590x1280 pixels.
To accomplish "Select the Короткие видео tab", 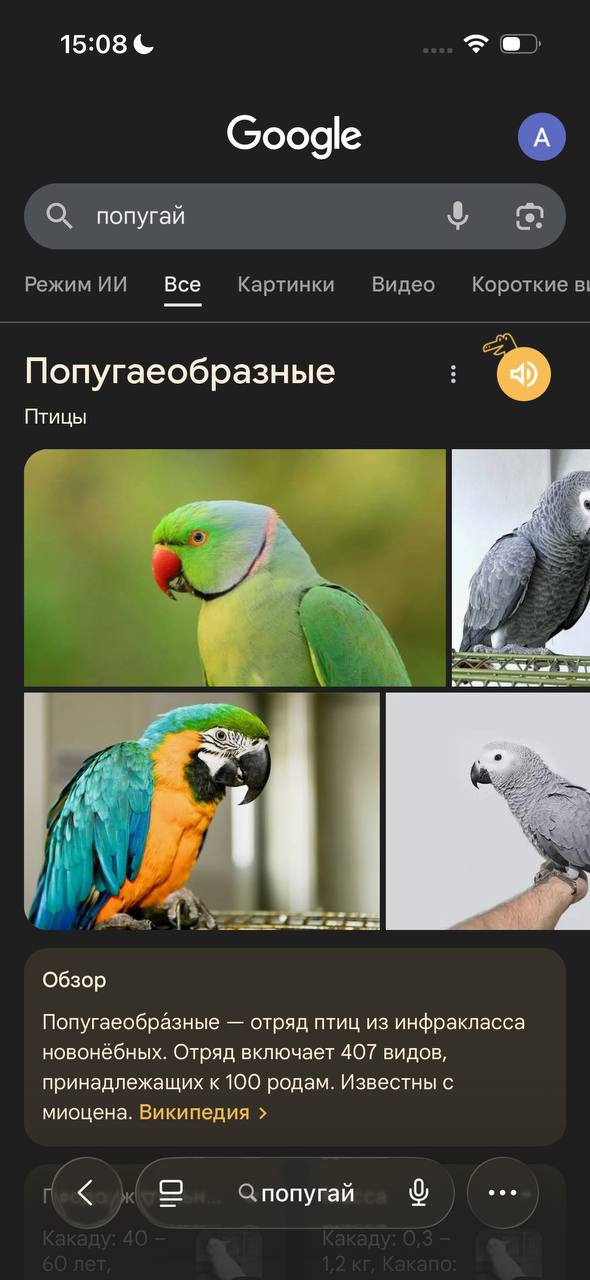I will click(531, 284).
